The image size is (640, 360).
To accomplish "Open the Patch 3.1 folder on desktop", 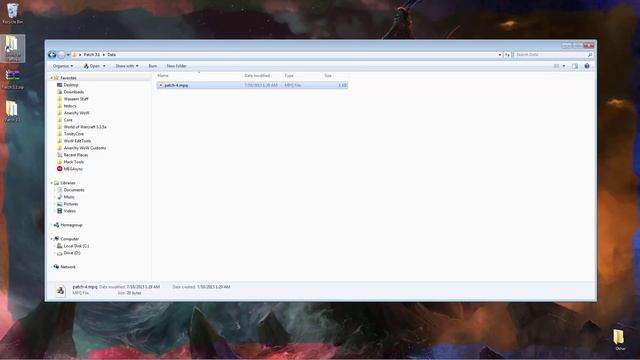I will point(12,111).
